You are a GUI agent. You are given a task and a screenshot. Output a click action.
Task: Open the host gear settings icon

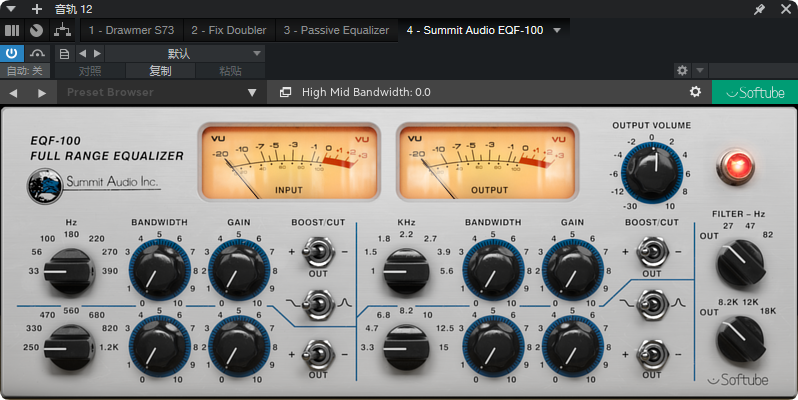click(x=682, y=70)
